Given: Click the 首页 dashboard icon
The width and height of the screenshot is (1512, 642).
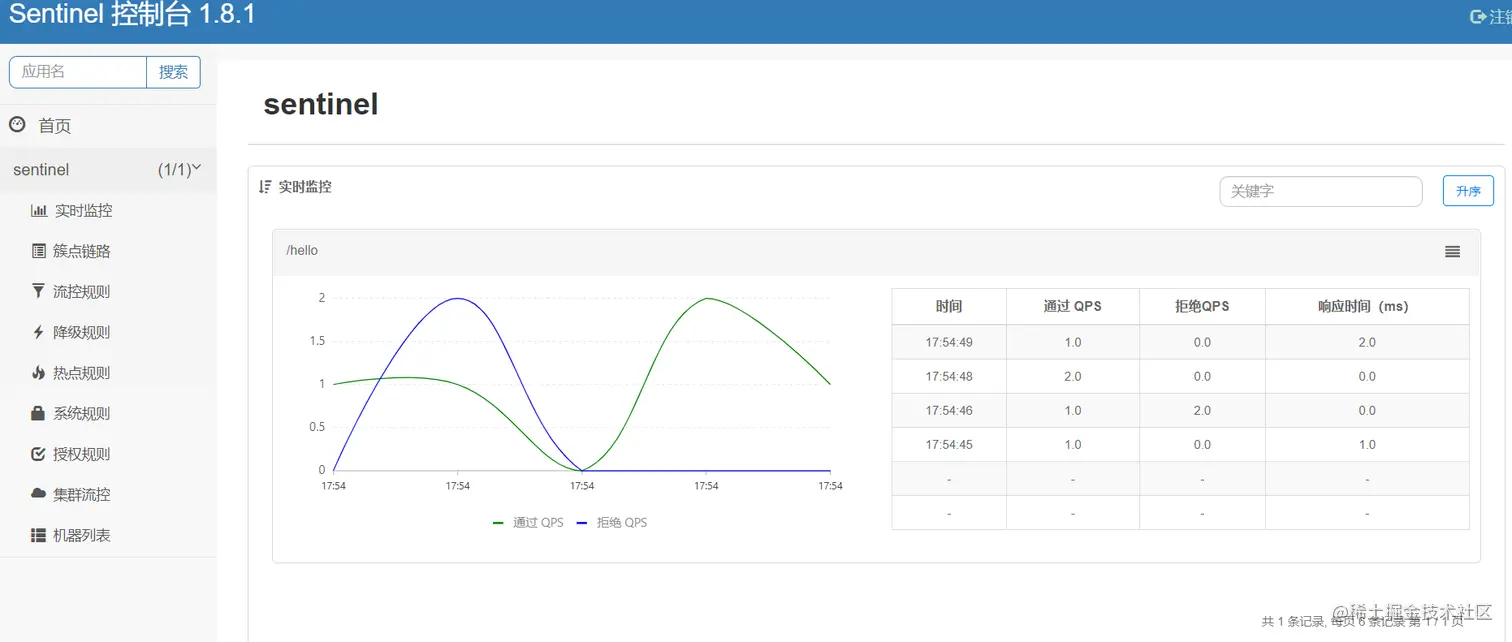Looking at the screenshot, I should (17, 125).
